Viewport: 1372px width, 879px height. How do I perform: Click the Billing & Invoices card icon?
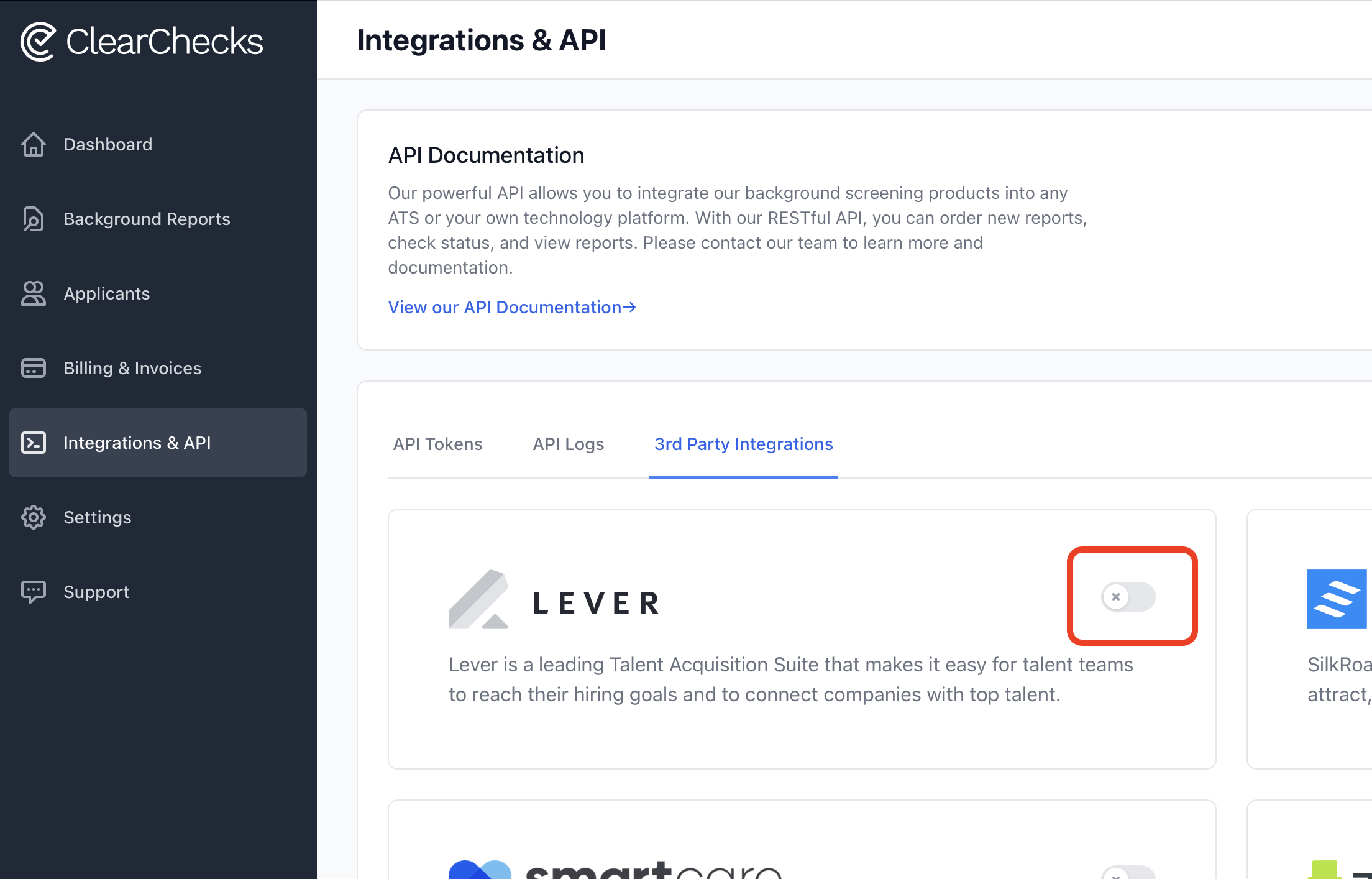click(x=34, y=368)
